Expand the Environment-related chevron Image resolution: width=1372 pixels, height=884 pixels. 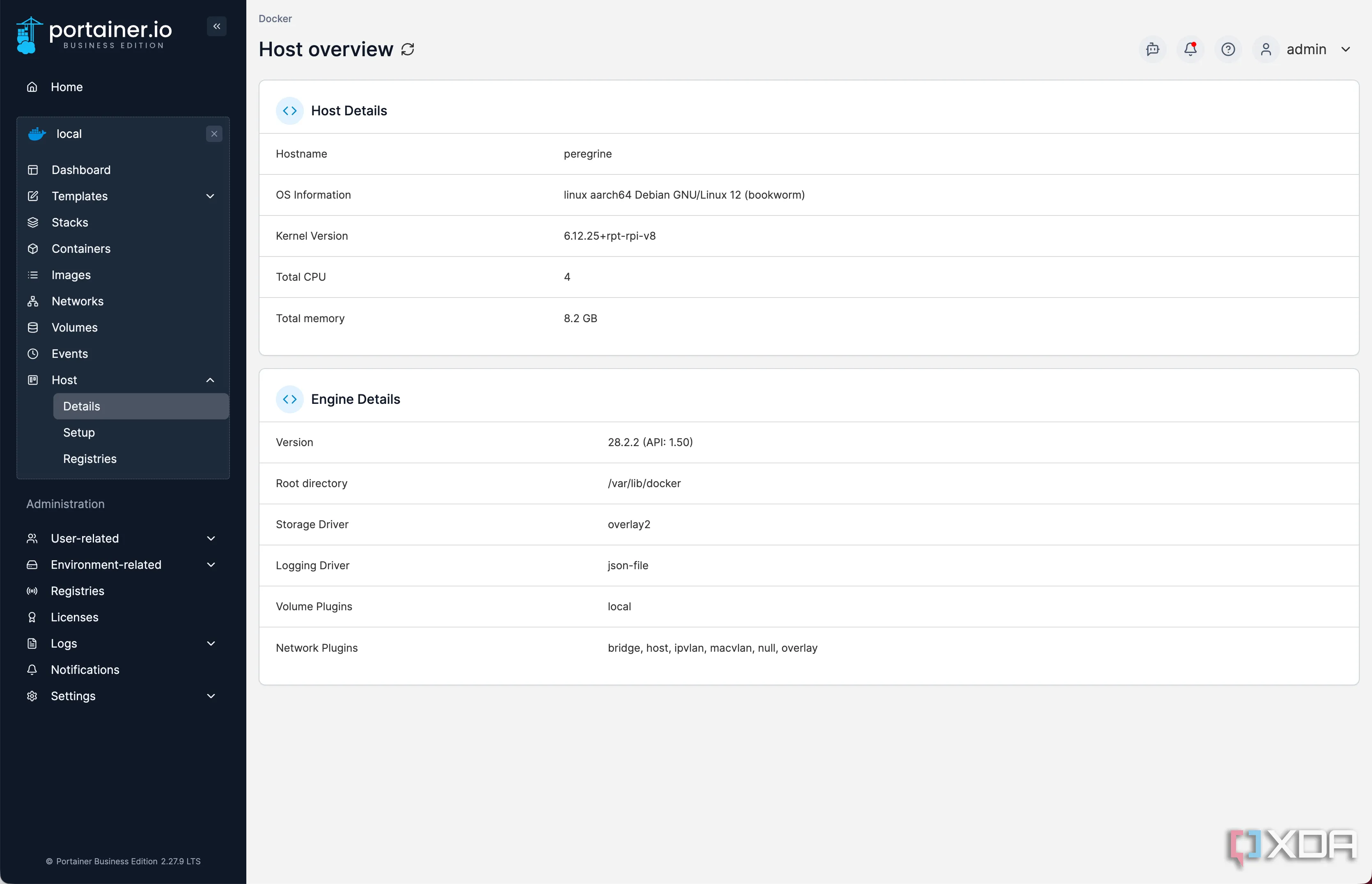pyautogui.click(x=211, y=565)
